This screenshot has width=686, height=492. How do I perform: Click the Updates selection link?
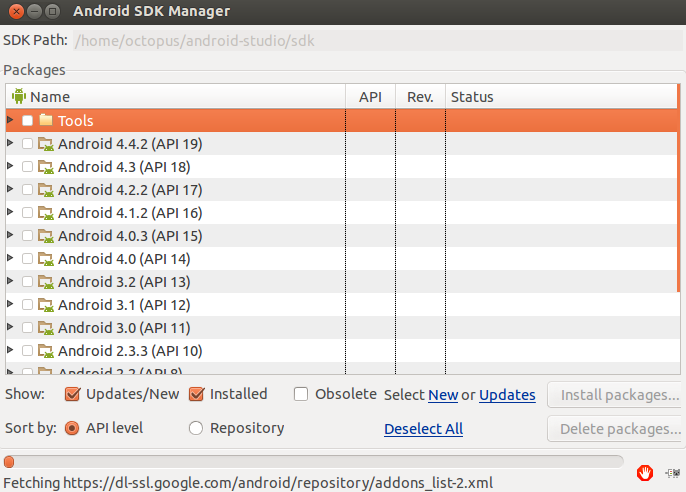pyautogui.click(x=507, y=395)
